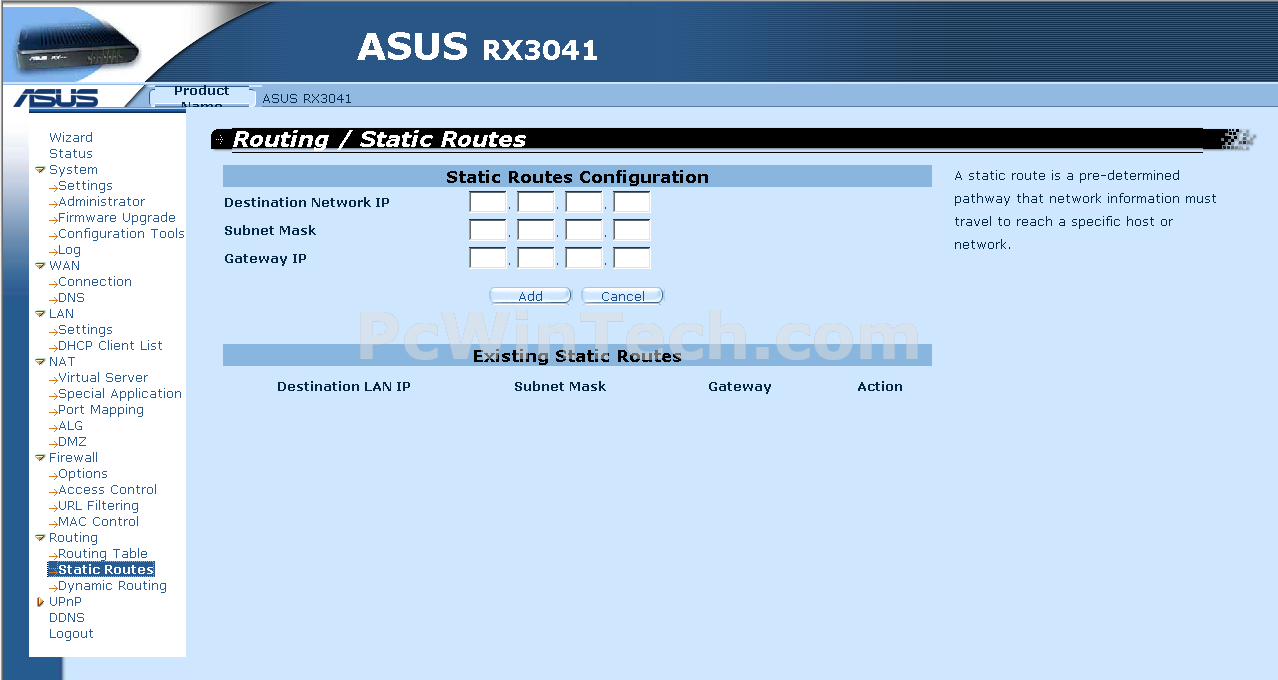The width and height of the screenshot is (1278, 680).
Task: Click the 'Destination LAN IP' column header
Action: (344, 386)
